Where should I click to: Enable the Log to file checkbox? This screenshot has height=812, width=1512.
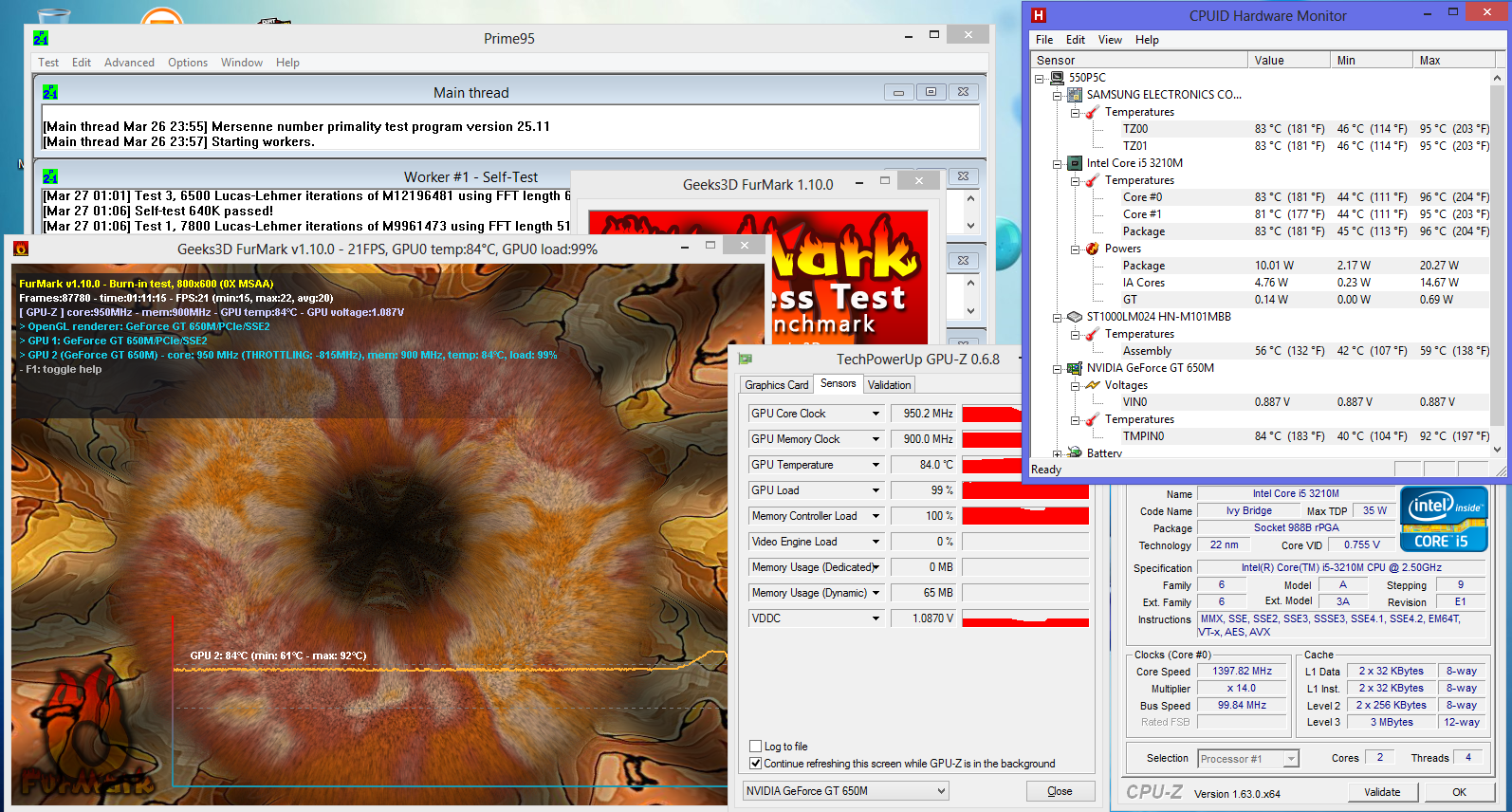pyautogui.click(x=756, y=747)
